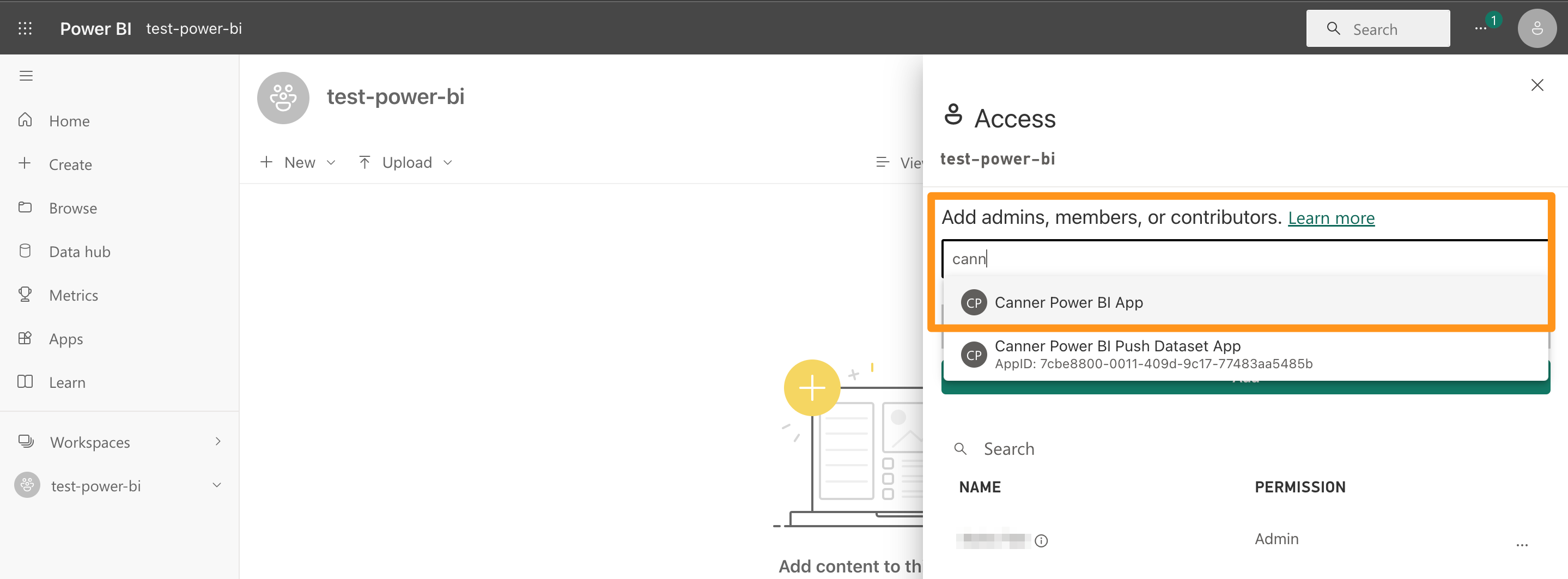
Task: Open the Workspaces icon in sidebar
Action: click(x=26, y=441)
